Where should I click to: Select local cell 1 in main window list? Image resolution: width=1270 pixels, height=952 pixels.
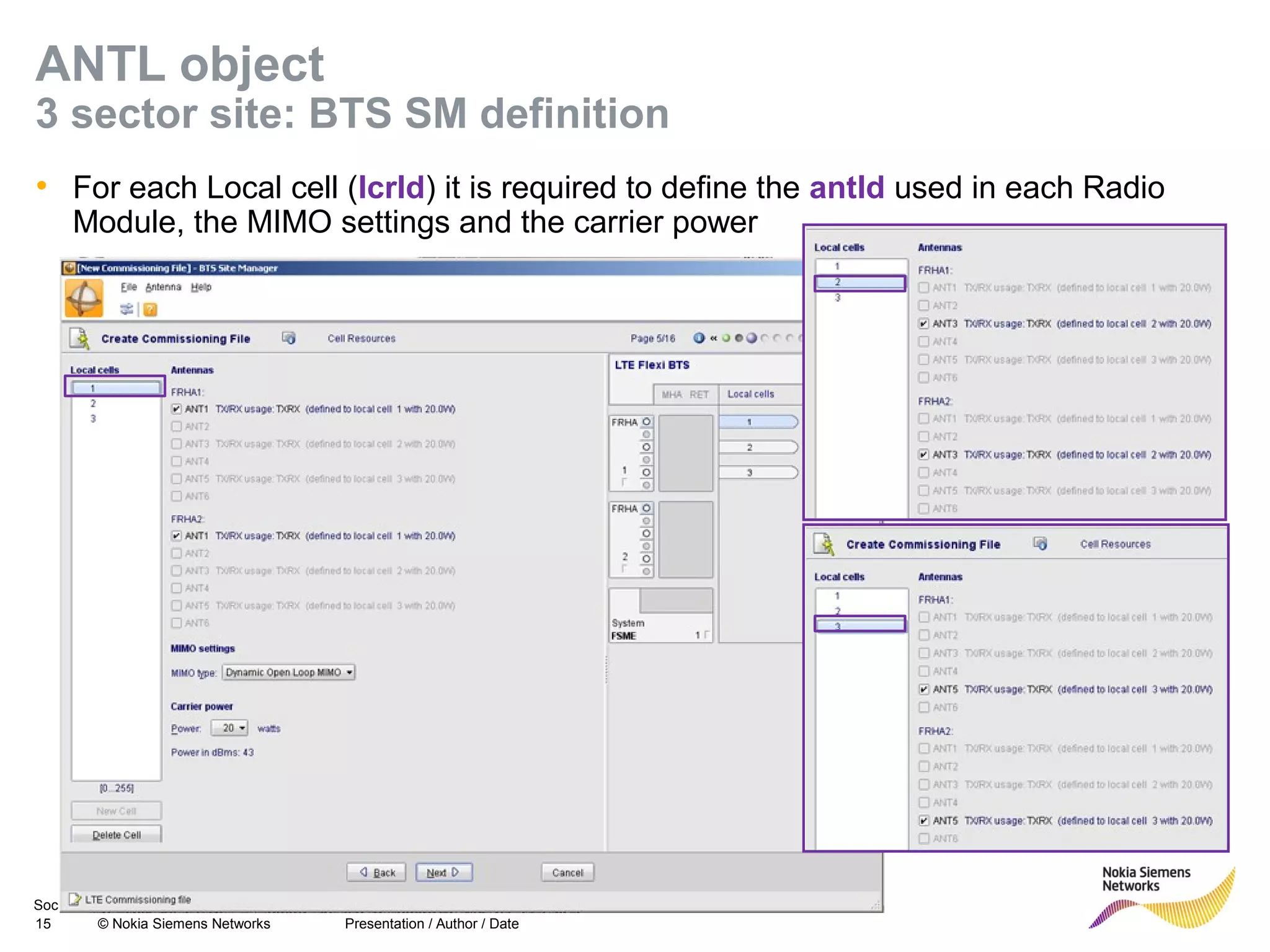click(115, 388)
